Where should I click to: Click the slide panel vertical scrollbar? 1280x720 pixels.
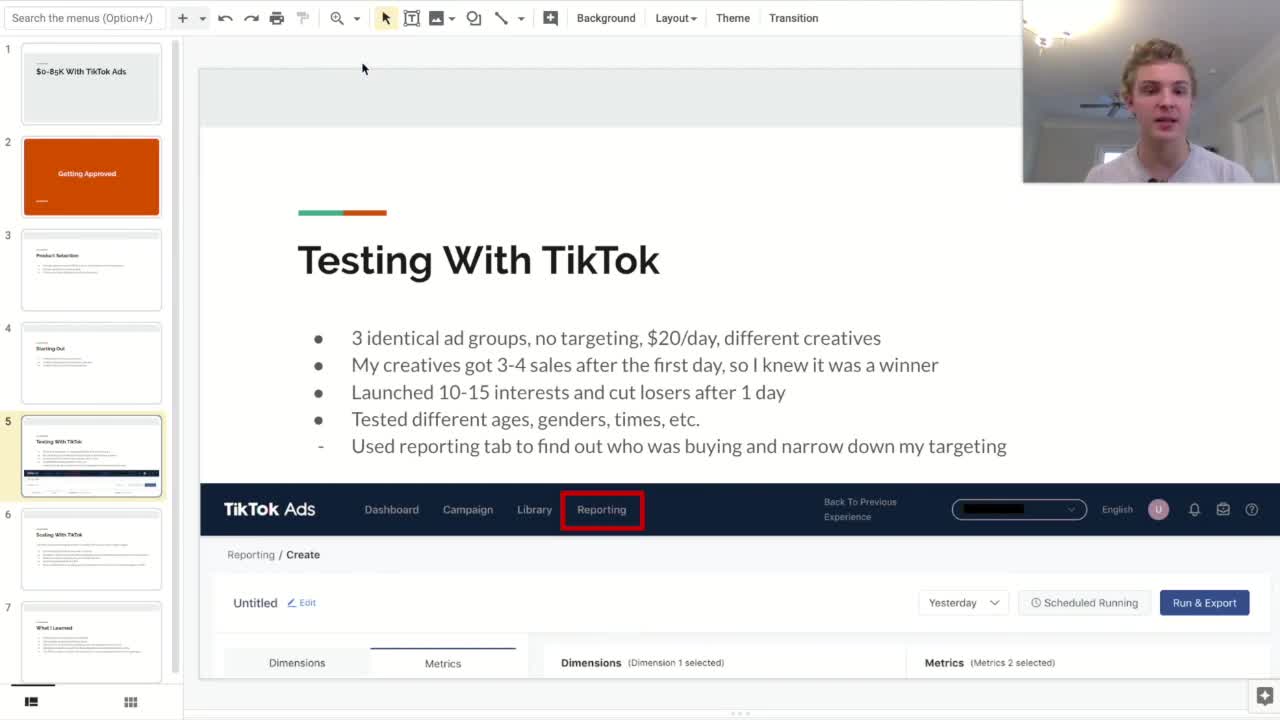[x=176, y=355]
